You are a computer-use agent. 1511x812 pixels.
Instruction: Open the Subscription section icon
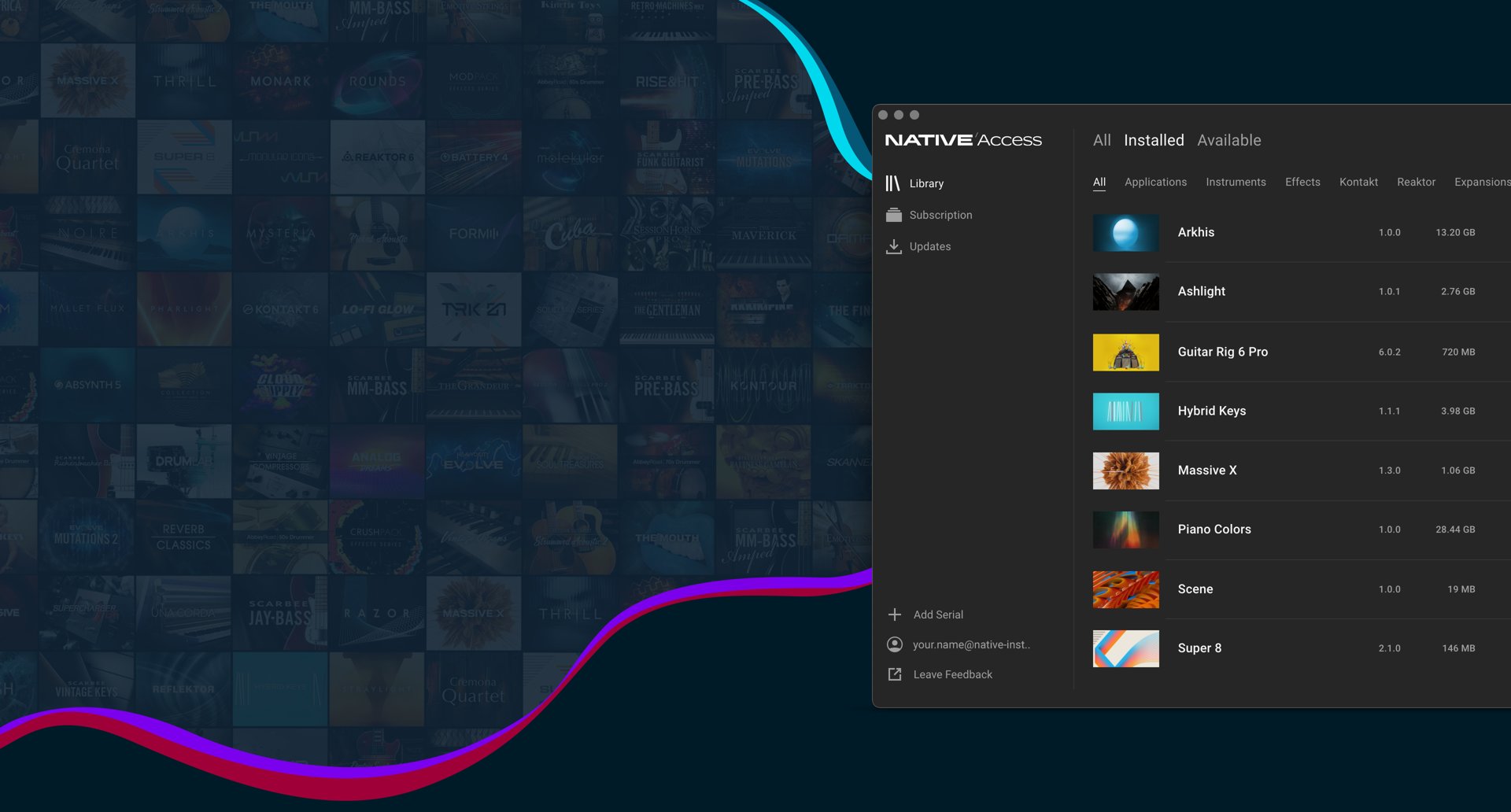pyautogui.click(x=893, y=215)
